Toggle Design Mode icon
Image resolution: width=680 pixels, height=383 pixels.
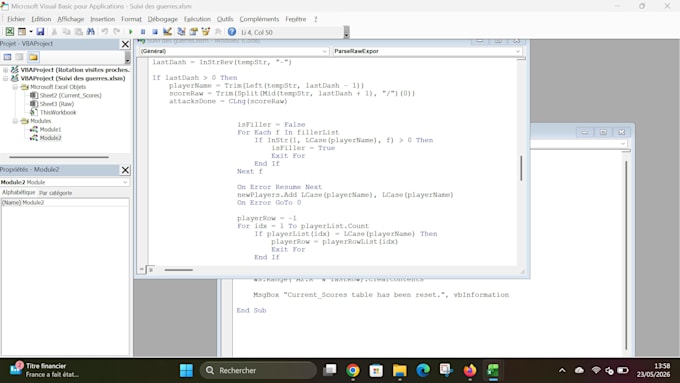pyautogui.click(x=167, y=32)
